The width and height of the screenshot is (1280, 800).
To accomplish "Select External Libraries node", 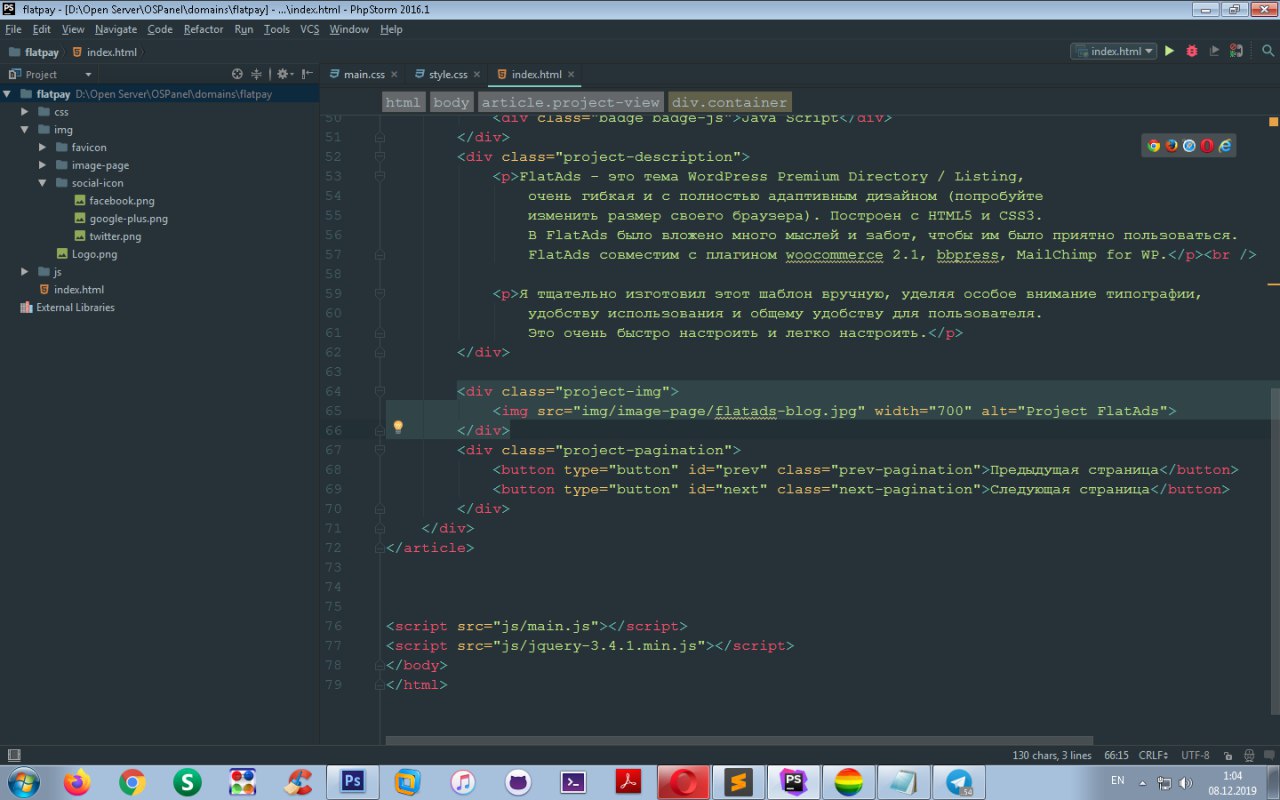I will point(75,307).
